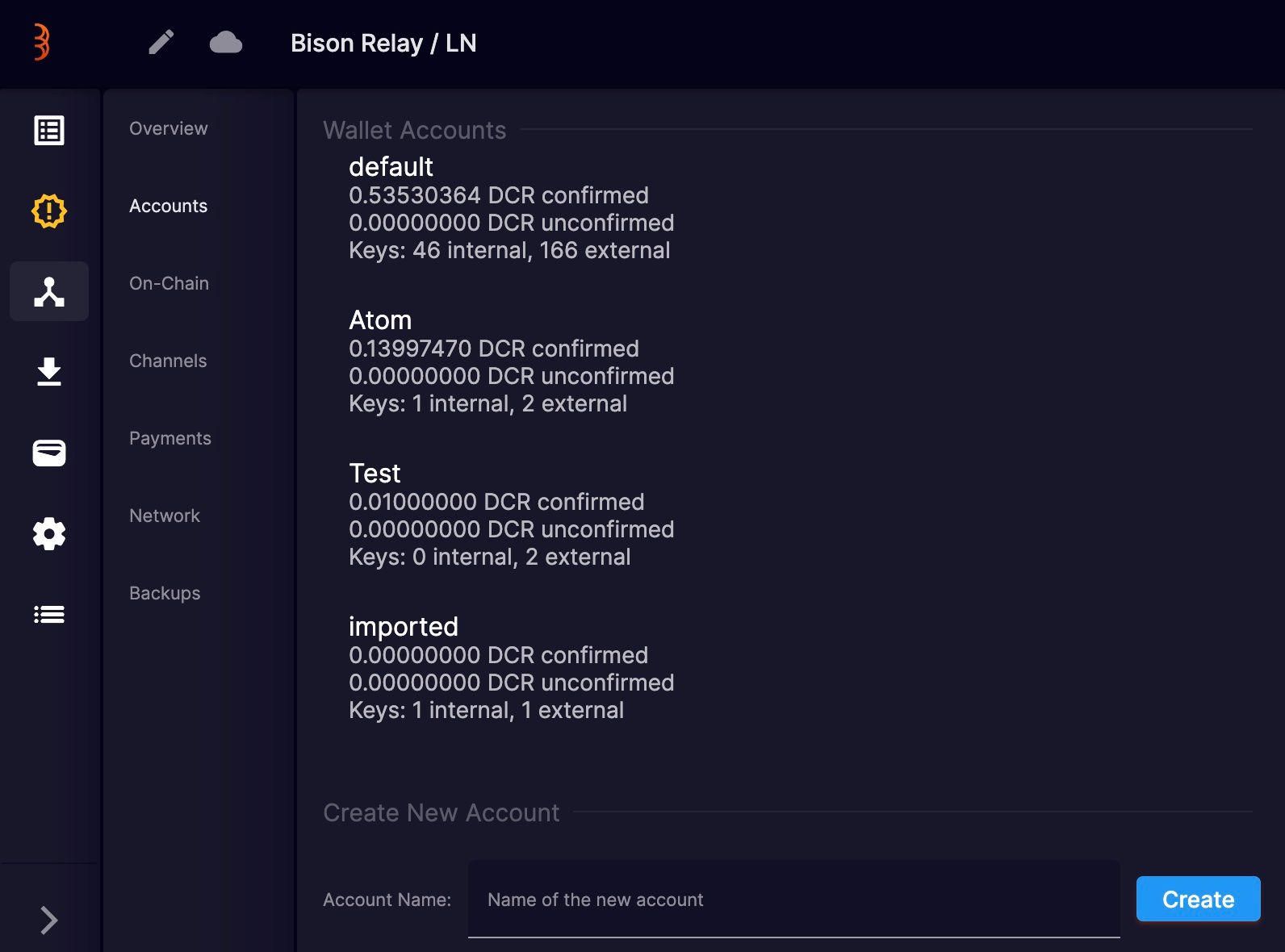Expand the sidebar with the chevron arrow
This screenshot has height=952, width=1285.
(x=49, y=920)
